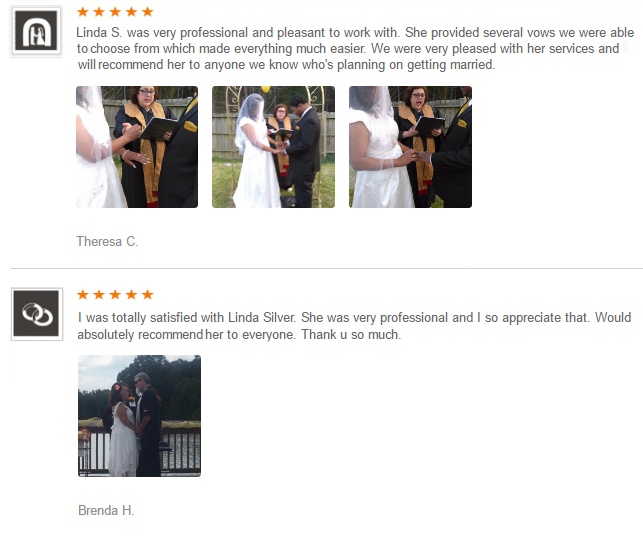Open Brenda's photo of couple on deck
643x540 pixels.
pyautogui.click(x=139, y=416)
